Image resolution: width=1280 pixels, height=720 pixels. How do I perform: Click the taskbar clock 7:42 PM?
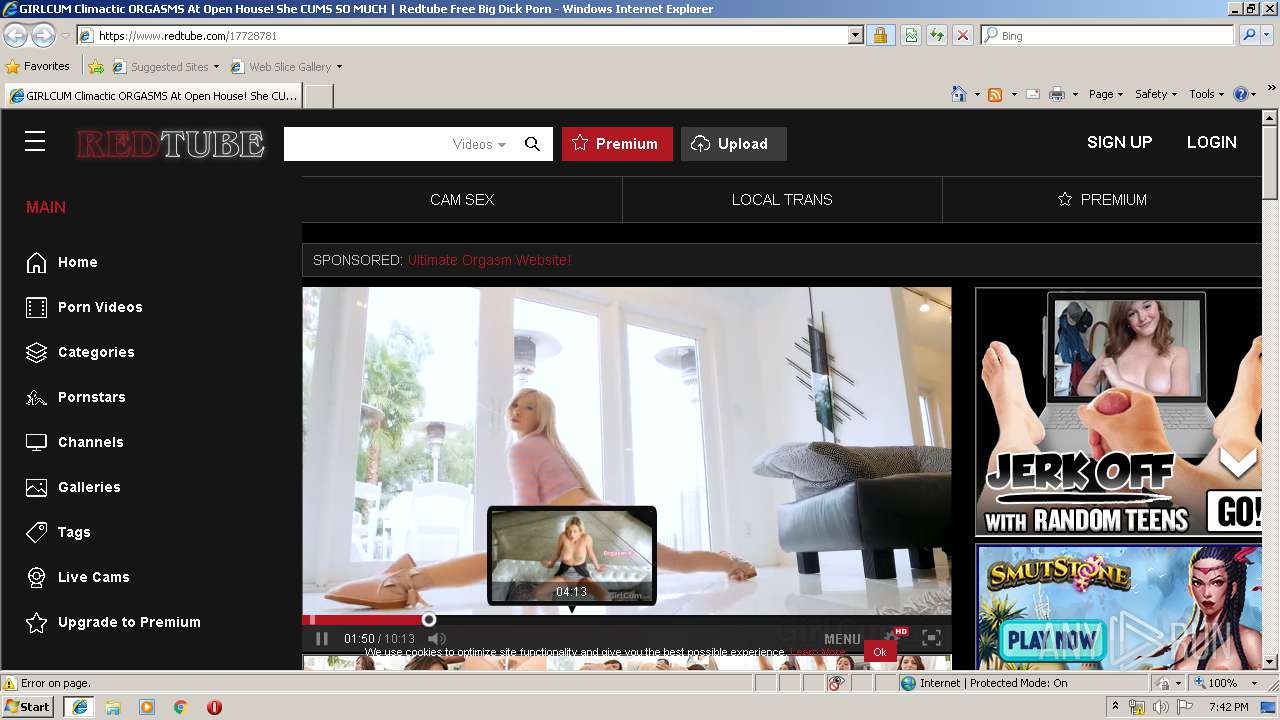(x=1228, y=707)
